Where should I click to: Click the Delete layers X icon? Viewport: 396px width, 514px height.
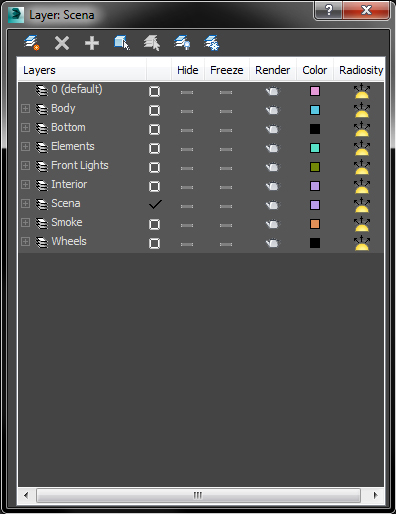click(62, 43)
